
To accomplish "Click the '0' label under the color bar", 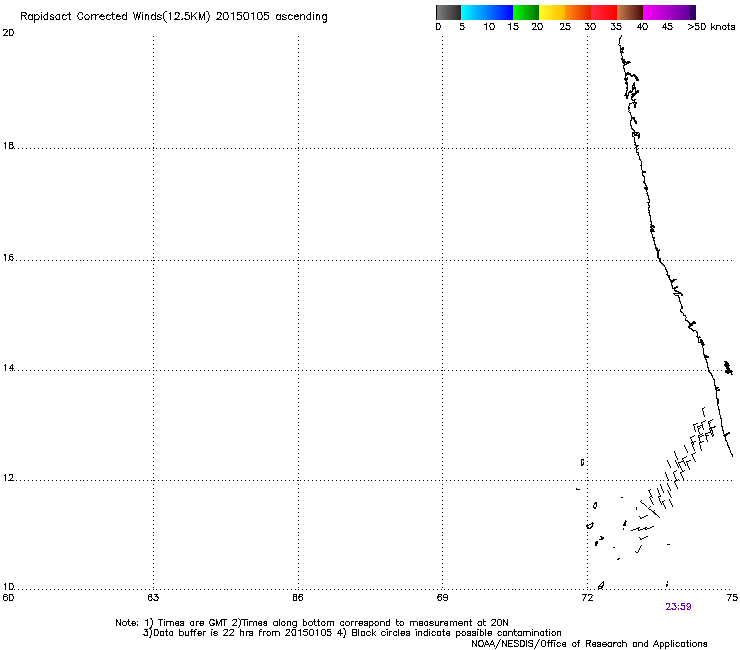I will (438, 27).
